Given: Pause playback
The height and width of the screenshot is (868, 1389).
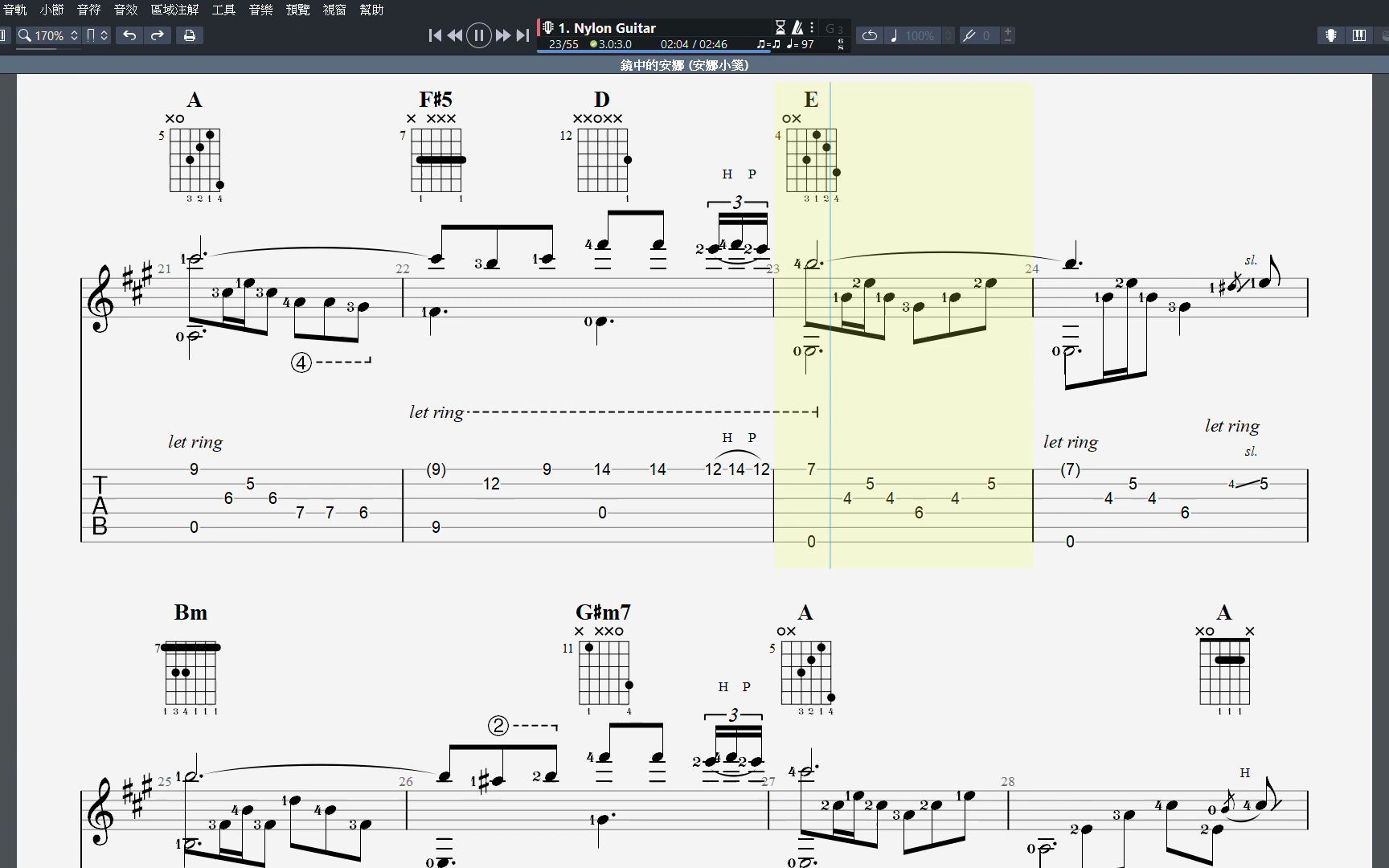Looking at the screenshot, I should [479, 35].
